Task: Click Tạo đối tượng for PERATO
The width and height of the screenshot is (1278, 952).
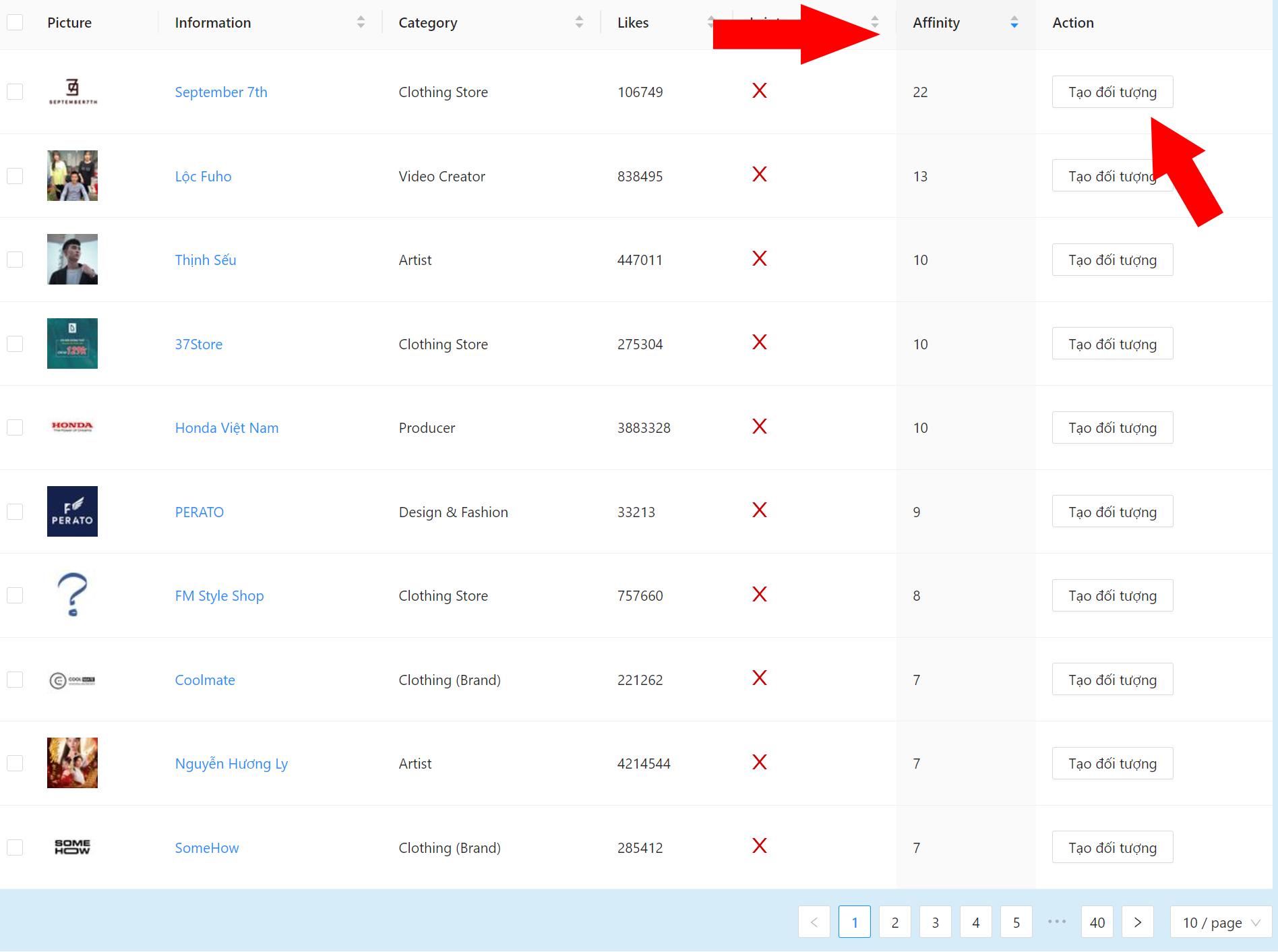Action: tap(1112, 512)
